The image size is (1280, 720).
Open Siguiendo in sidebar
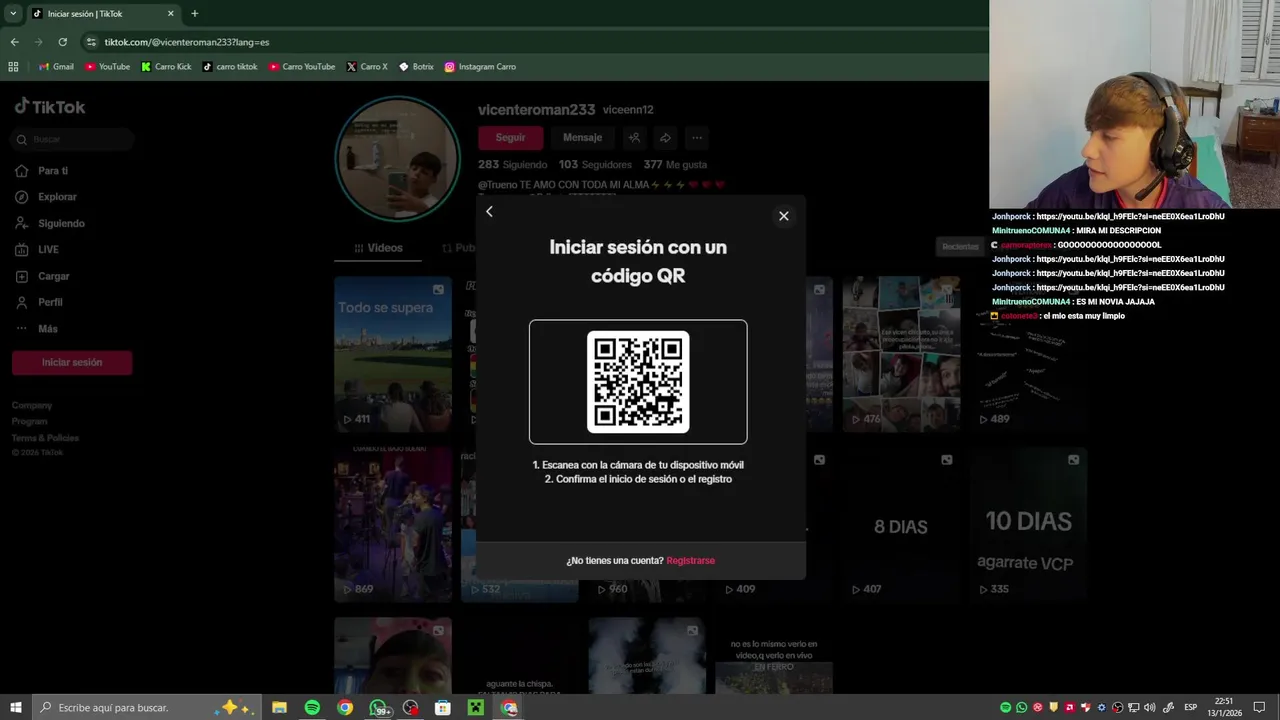click(50, 224)
